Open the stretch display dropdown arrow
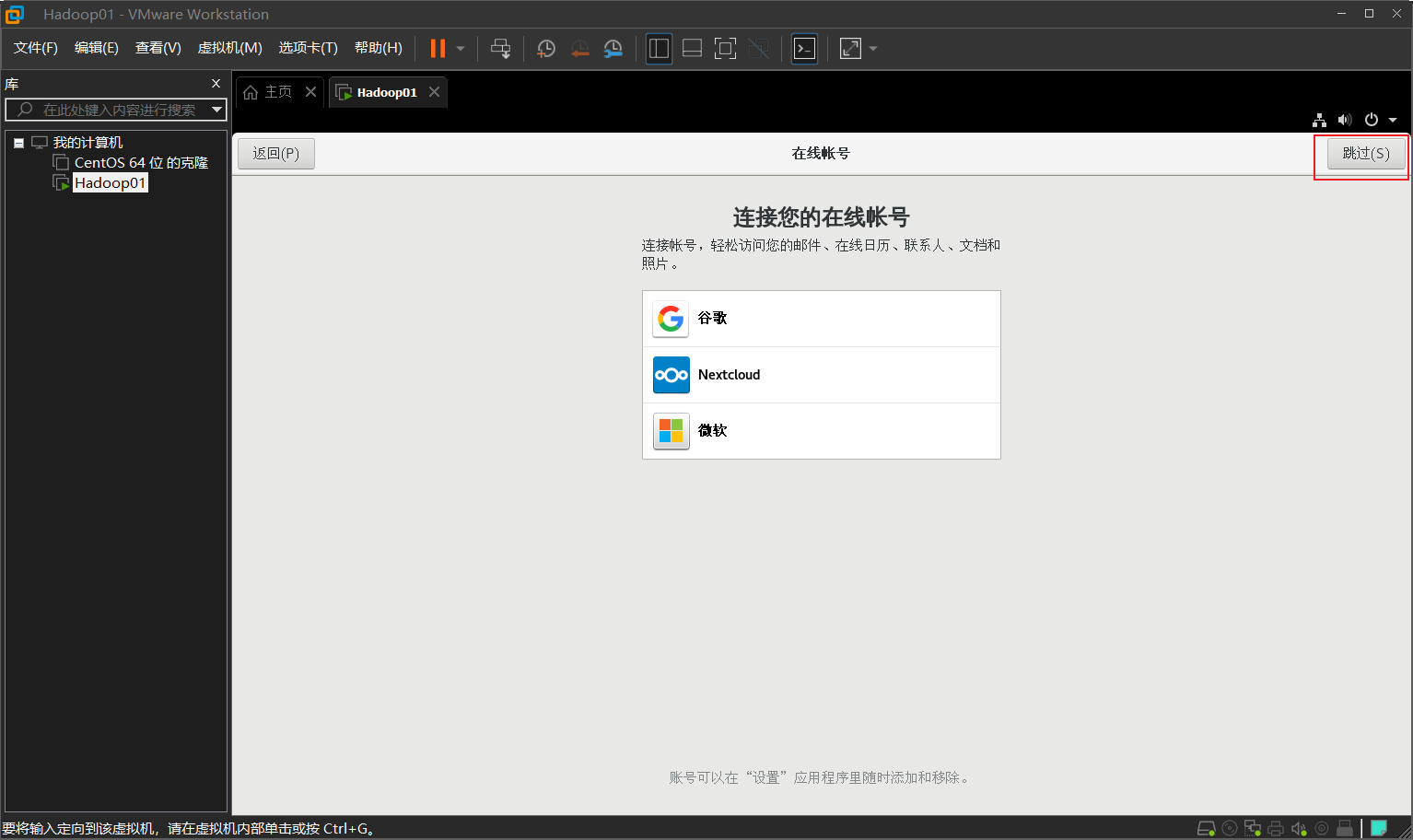1413x840 pixels. click(x=873, y=49)
